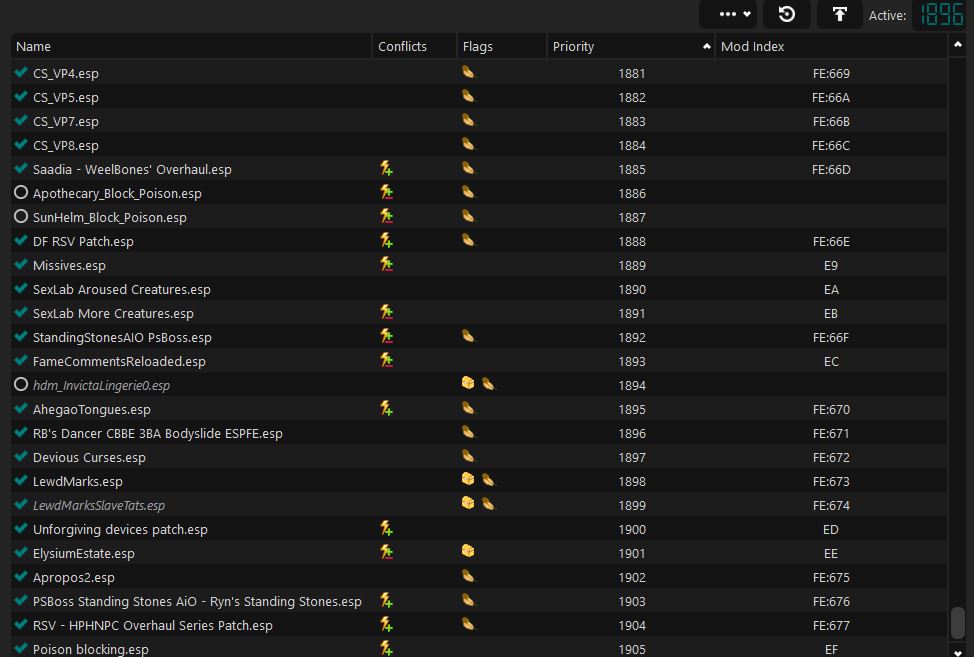Image resolution: width=974 pixels, height=657 pixels.
Task: Select SexLab Aroused Creatures.esp row
Action: click(x=479, y=289)
